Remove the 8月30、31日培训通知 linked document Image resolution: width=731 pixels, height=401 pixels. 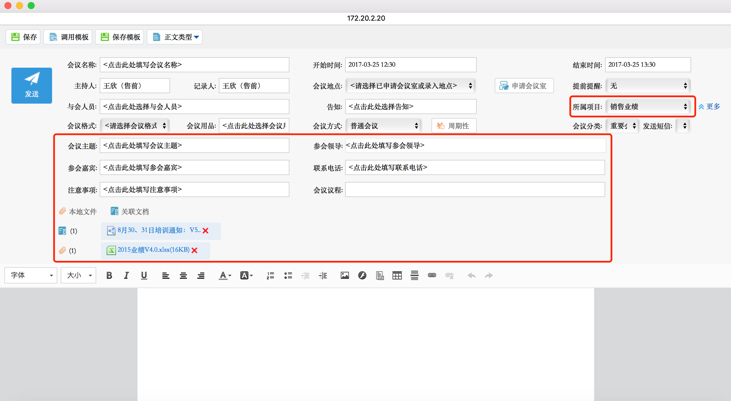coord(206,231)
